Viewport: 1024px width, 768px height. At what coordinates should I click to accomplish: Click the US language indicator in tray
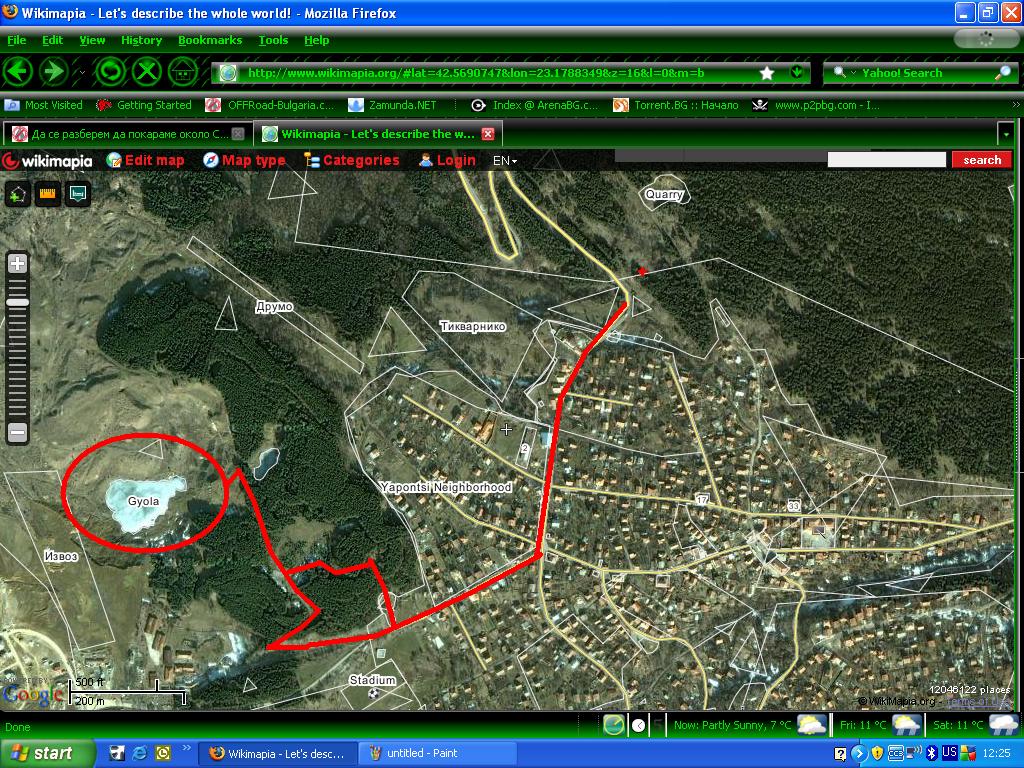pyautogui.click(x=949, y=752)
